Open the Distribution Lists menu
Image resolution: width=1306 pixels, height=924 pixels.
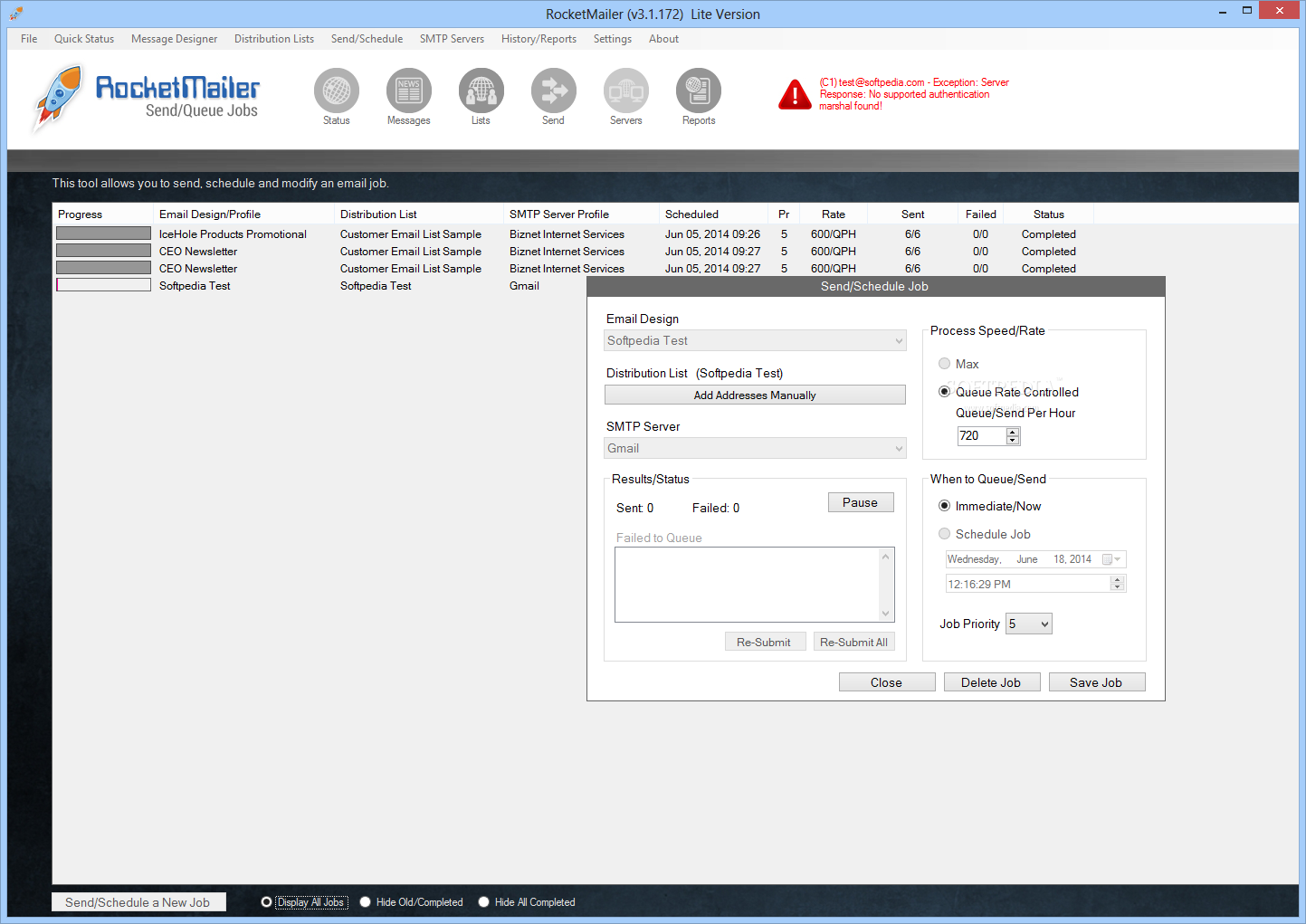[x=274, y=39]
